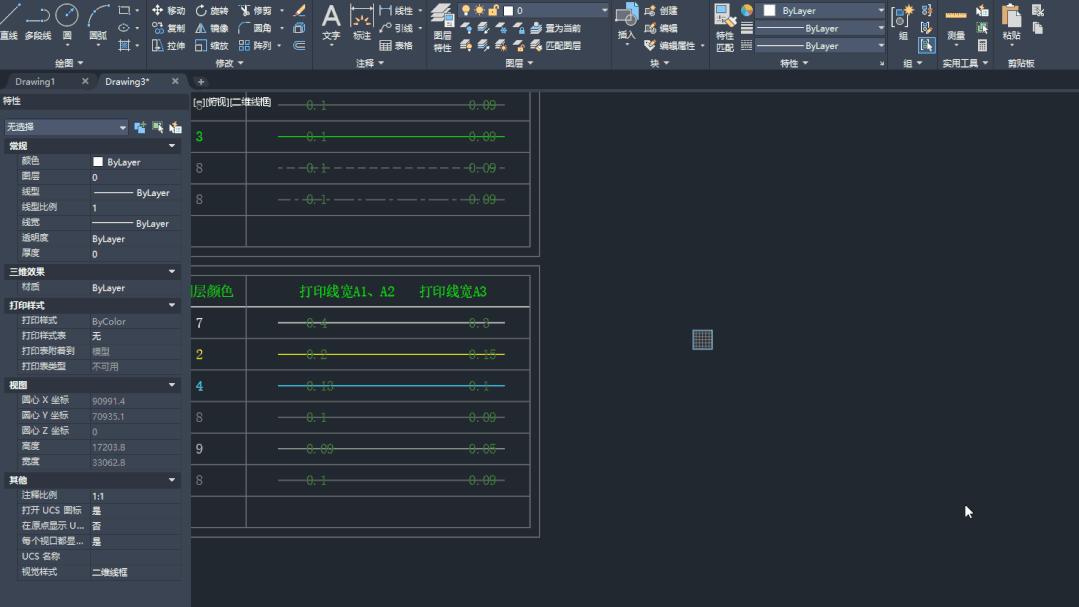1079x607 pixels.
Task: Collapse the 常规 section in properties panel
Action: point(172,146)
